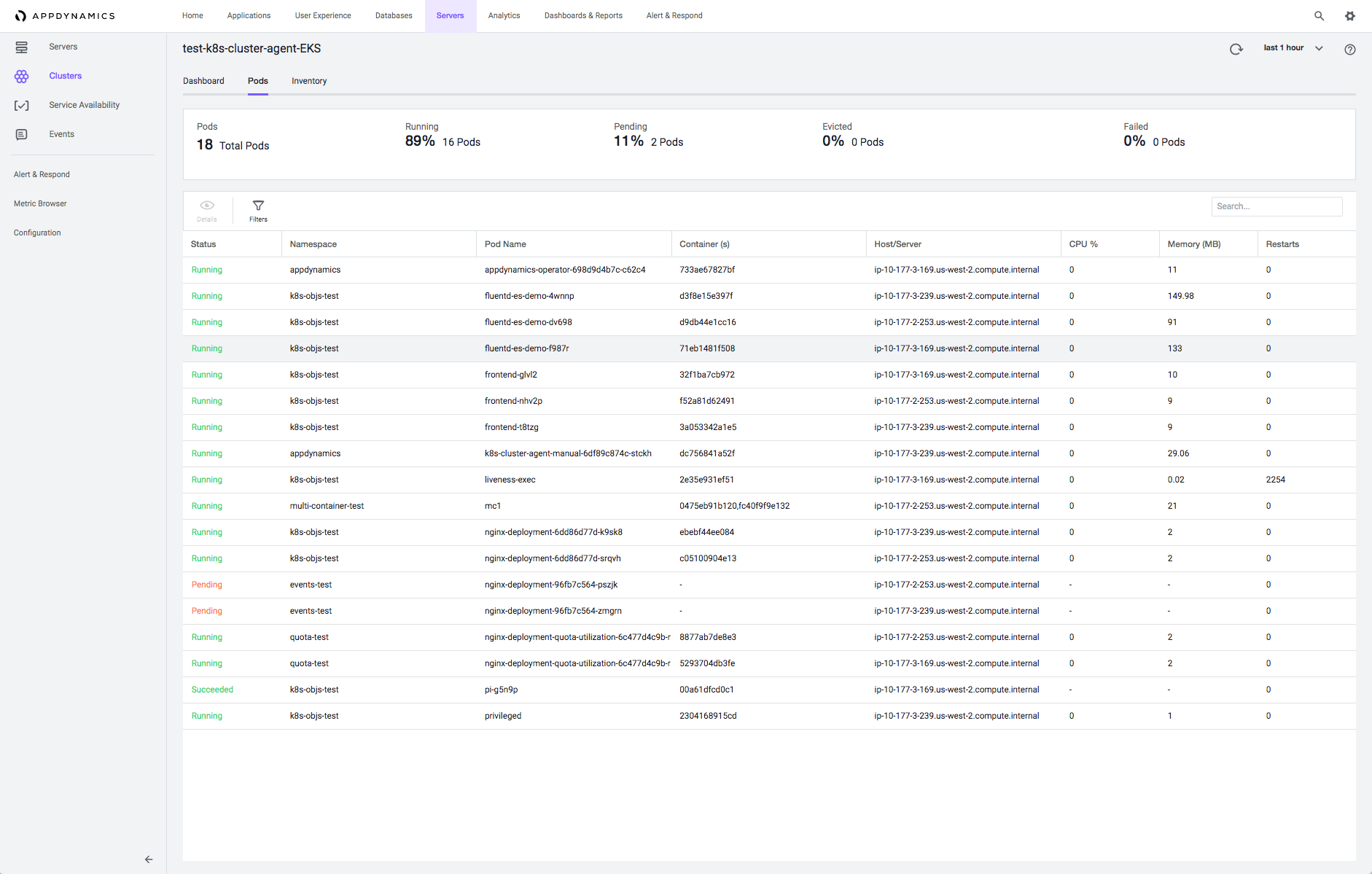Click the Succeeded status of pi-g5n9p
This screenshot has width=1372, height=874.
(x=212, y=690)
